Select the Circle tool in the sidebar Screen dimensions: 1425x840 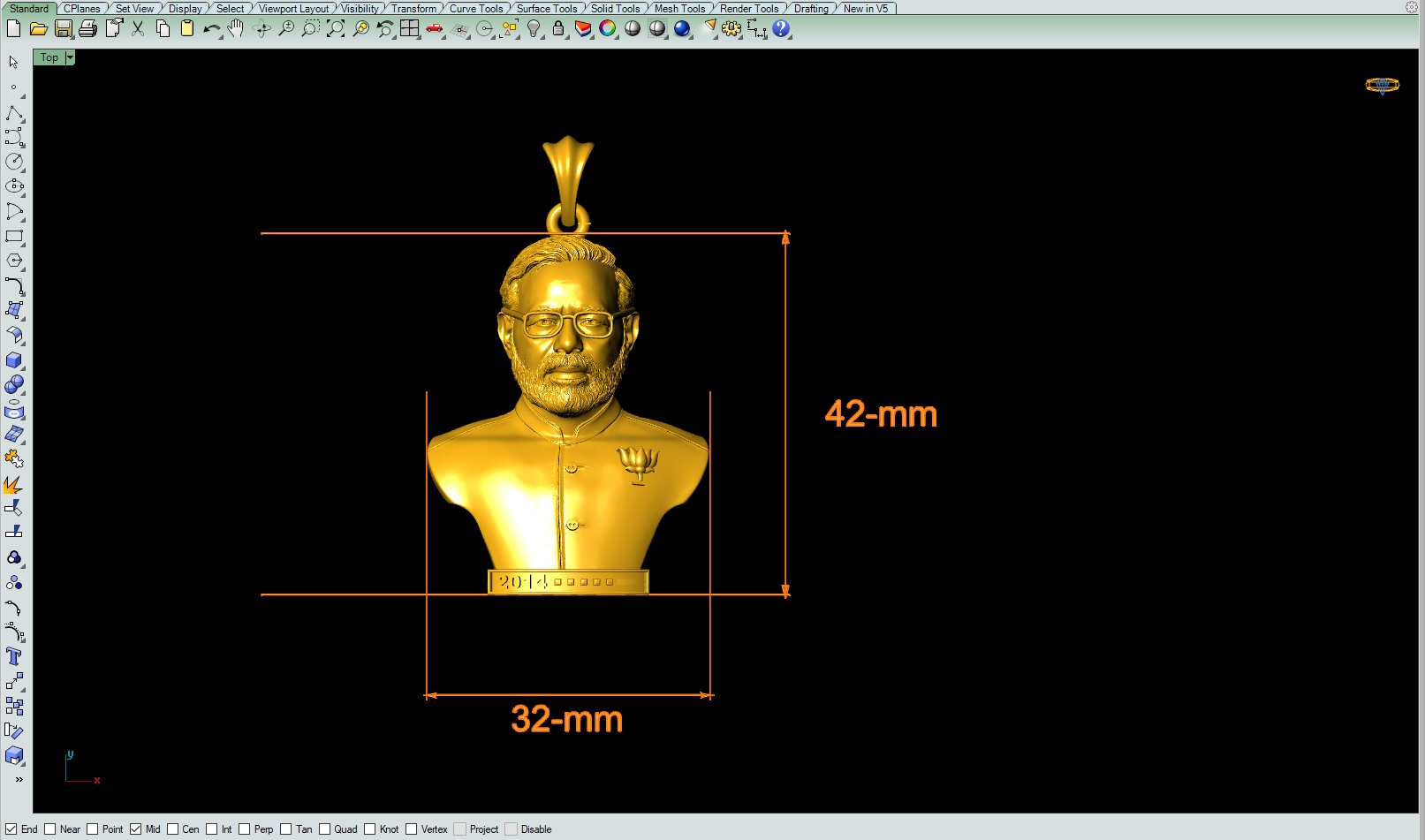(14, 162)
